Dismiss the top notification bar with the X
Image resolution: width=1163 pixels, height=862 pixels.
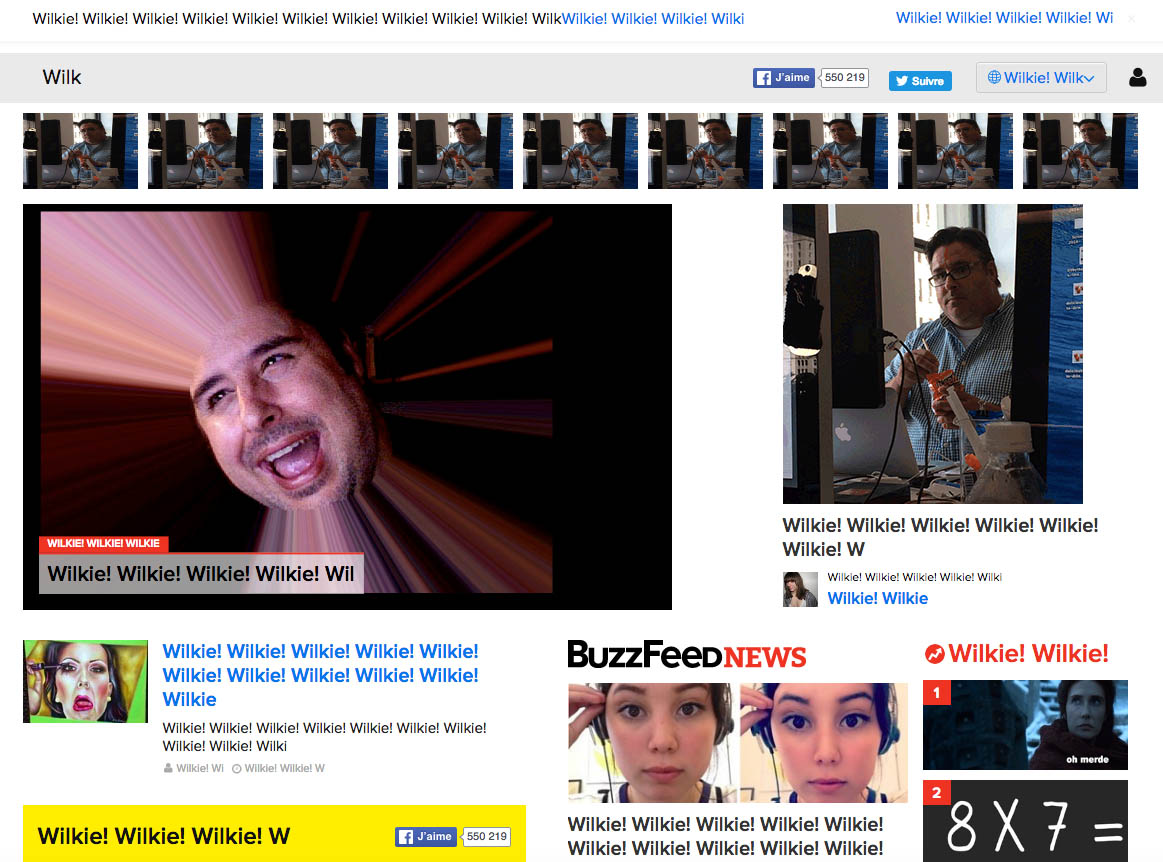(1132, 19)
